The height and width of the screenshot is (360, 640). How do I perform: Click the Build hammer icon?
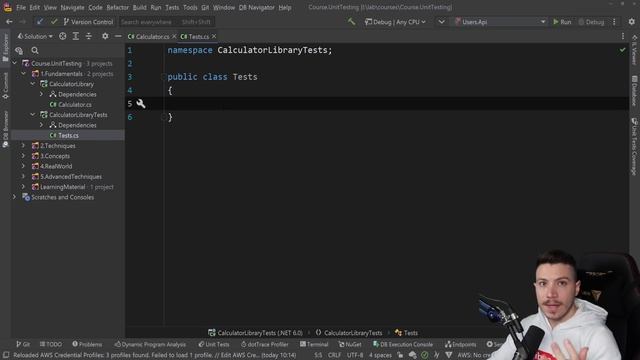[351, 22]
